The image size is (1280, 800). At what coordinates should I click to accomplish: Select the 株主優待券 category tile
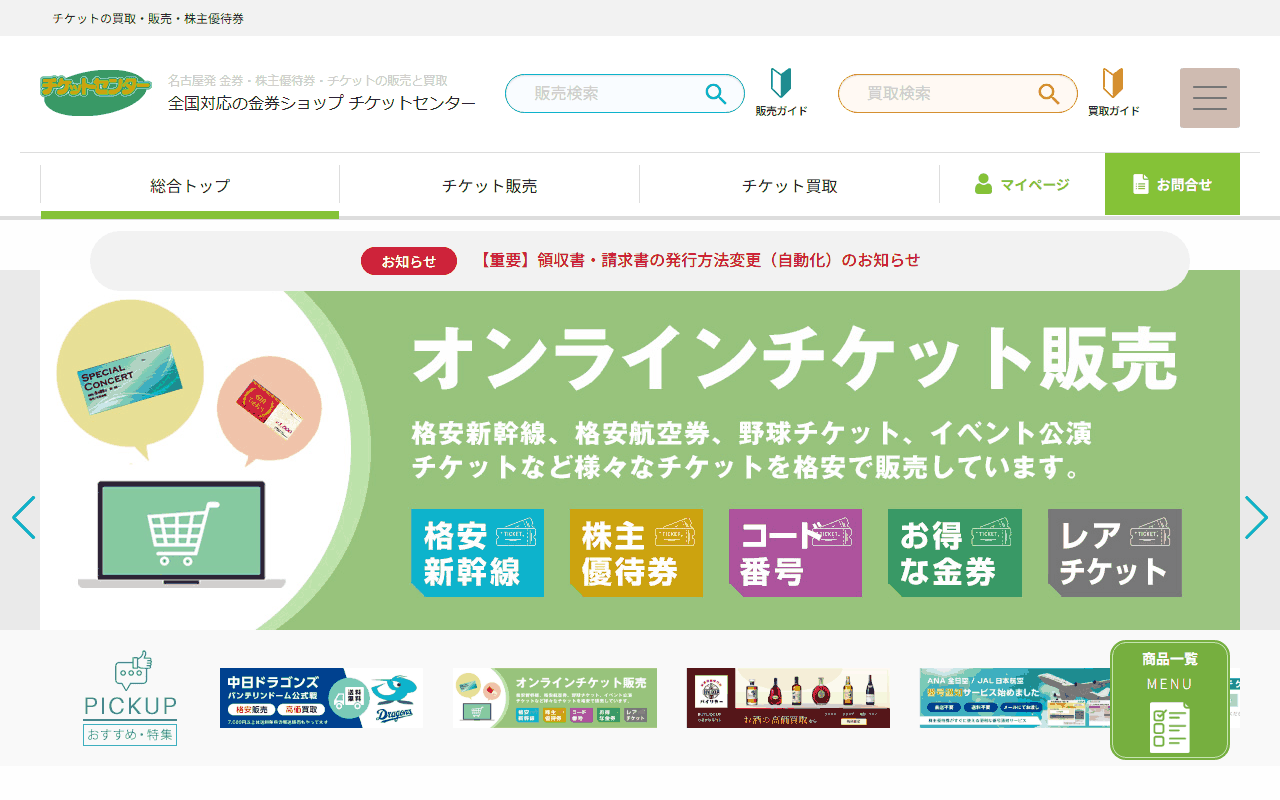coord(636,553)
